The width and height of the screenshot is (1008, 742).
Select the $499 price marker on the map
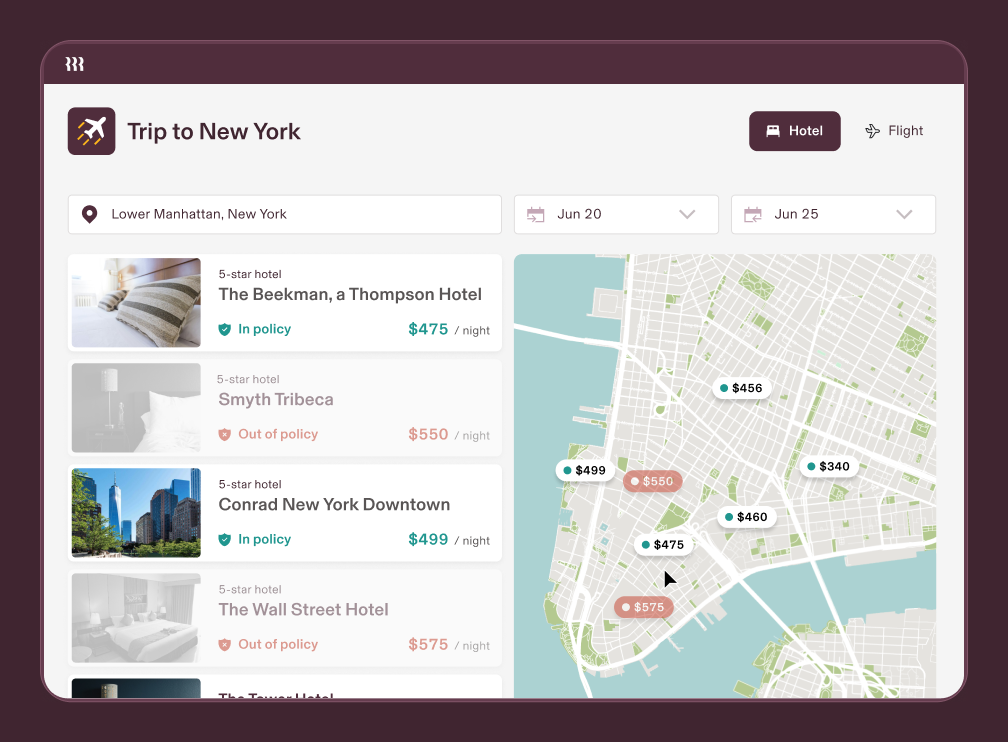point(584,469)
